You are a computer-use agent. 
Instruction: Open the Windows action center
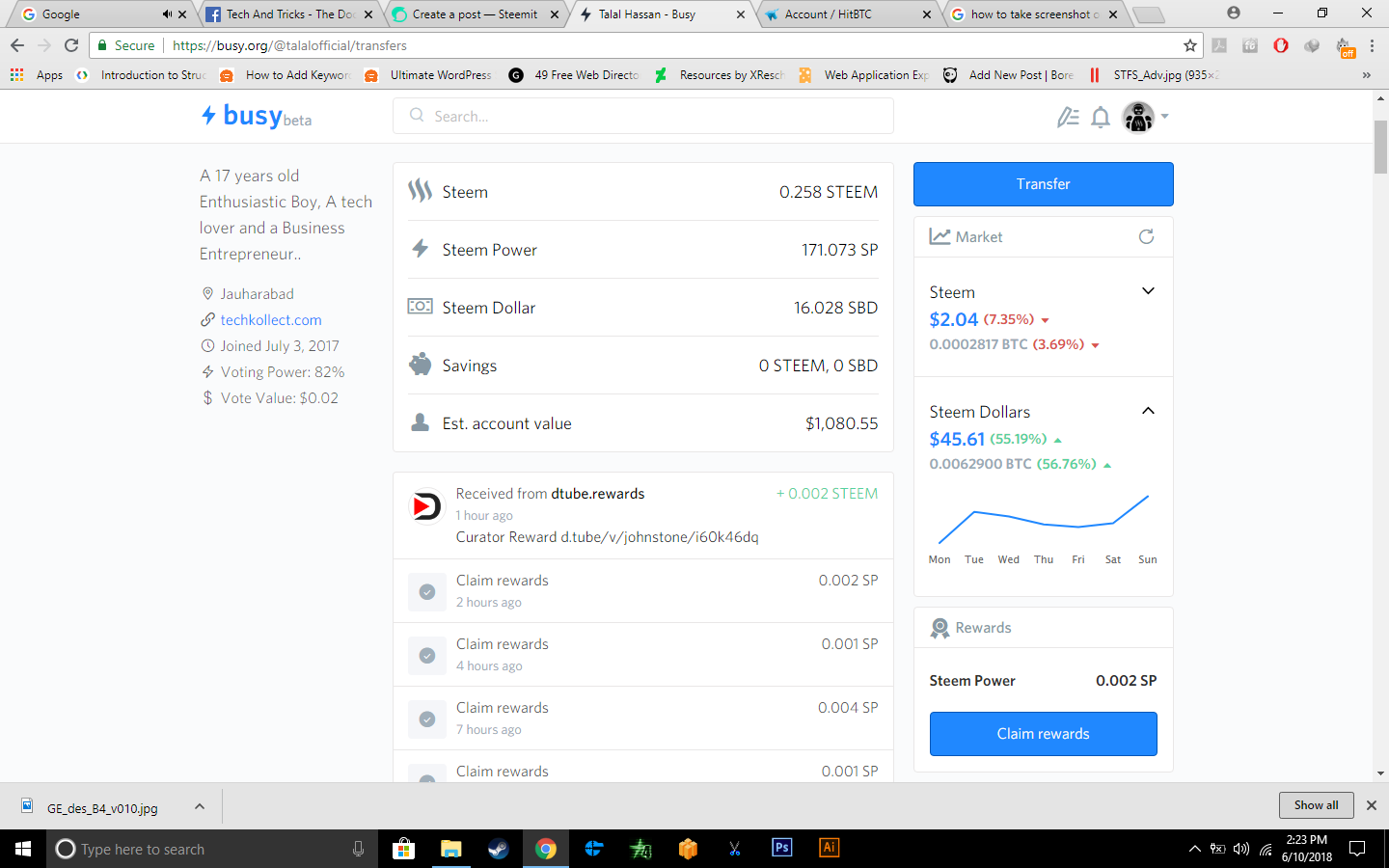point(1357,849)
